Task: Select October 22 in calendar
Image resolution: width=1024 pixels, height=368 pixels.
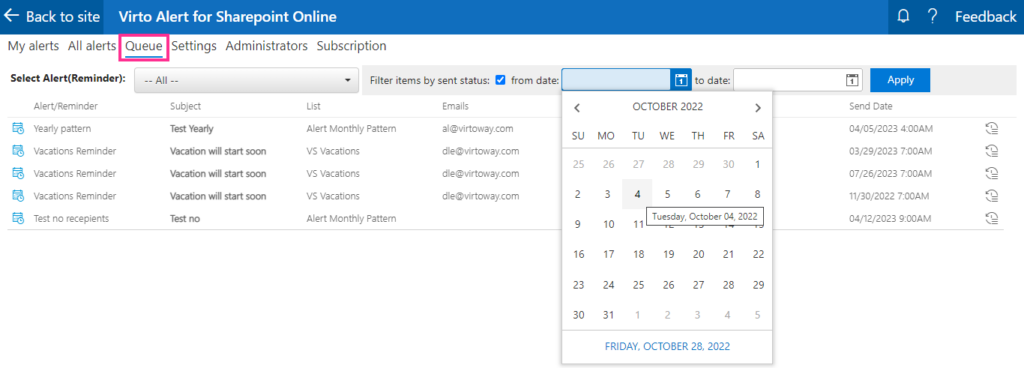Action: pyautogui.click(x=758, y=254)
